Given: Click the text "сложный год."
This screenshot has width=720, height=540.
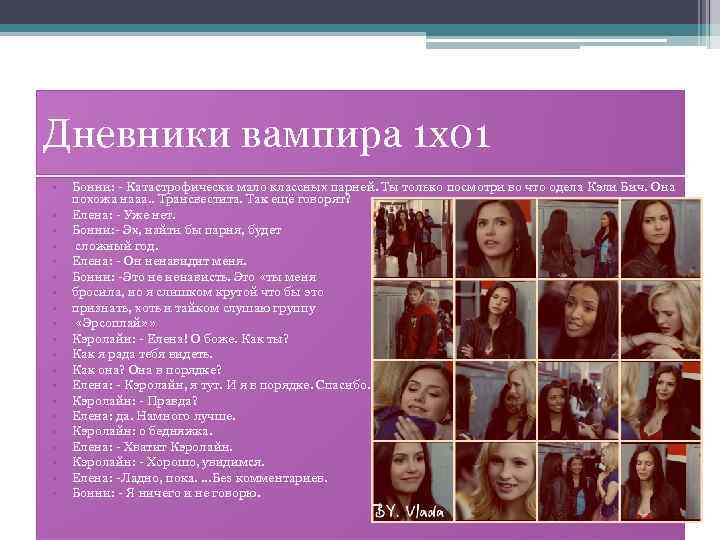Looking at the screenshot, I should [117, 246].
